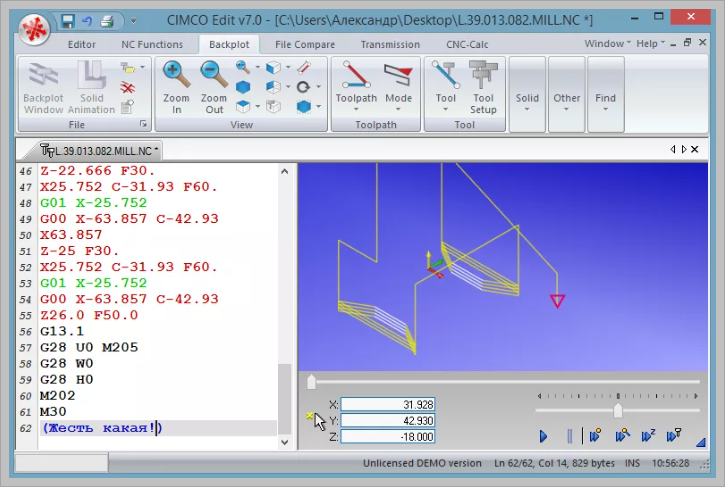Viewport: 725px width, 487px height.
Task: Click the CIMCO application menu logo button
Action: (34, 29)
